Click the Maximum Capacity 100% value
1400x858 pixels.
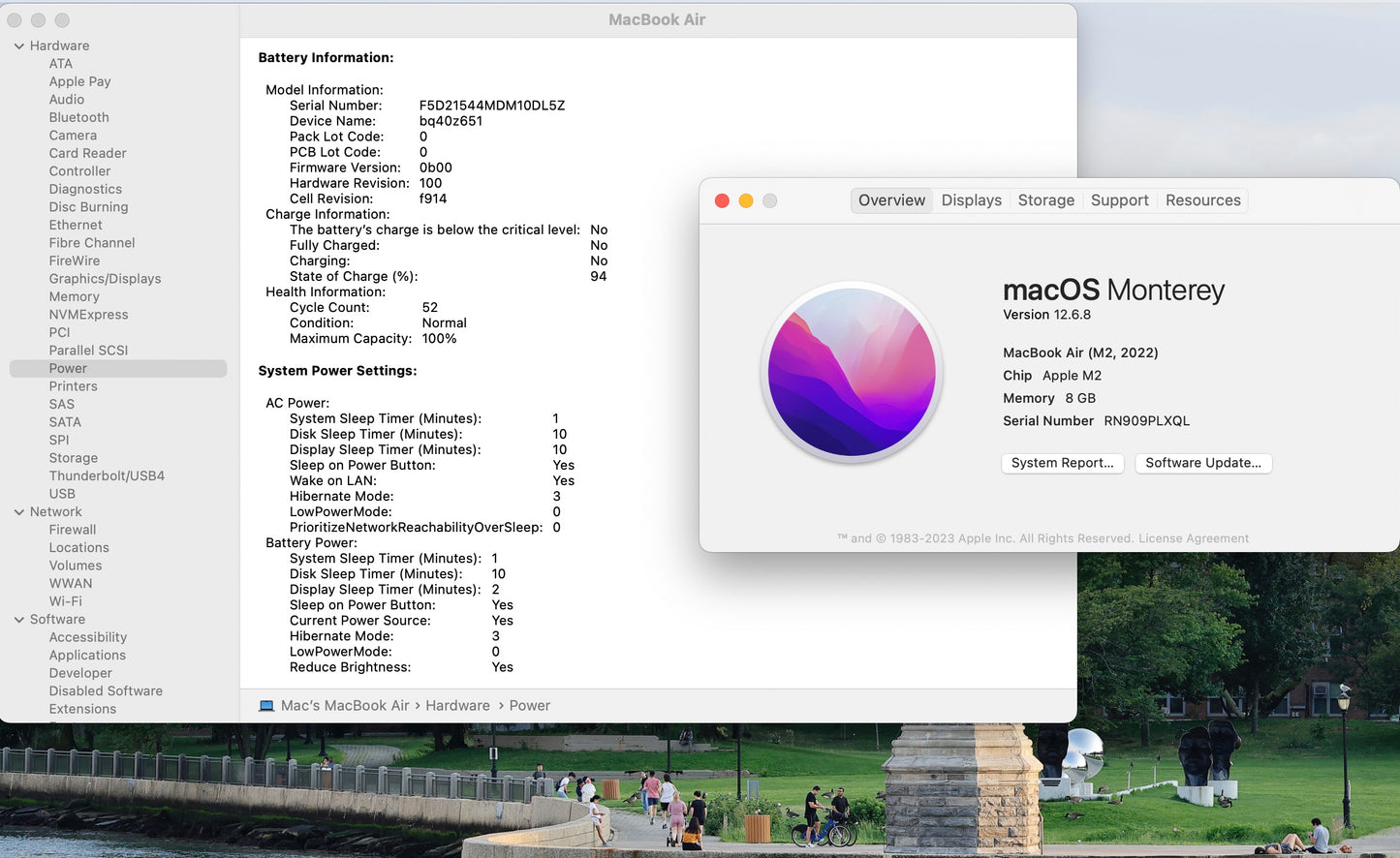click(439, 339)
